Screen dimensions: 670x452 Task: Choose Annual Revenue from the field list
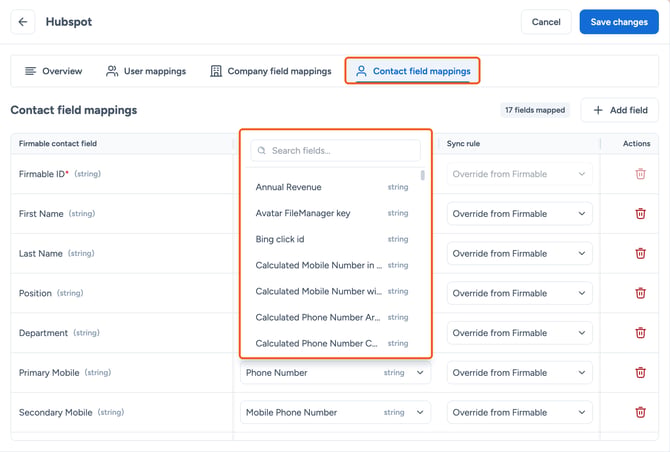click(x=332, y=187)
